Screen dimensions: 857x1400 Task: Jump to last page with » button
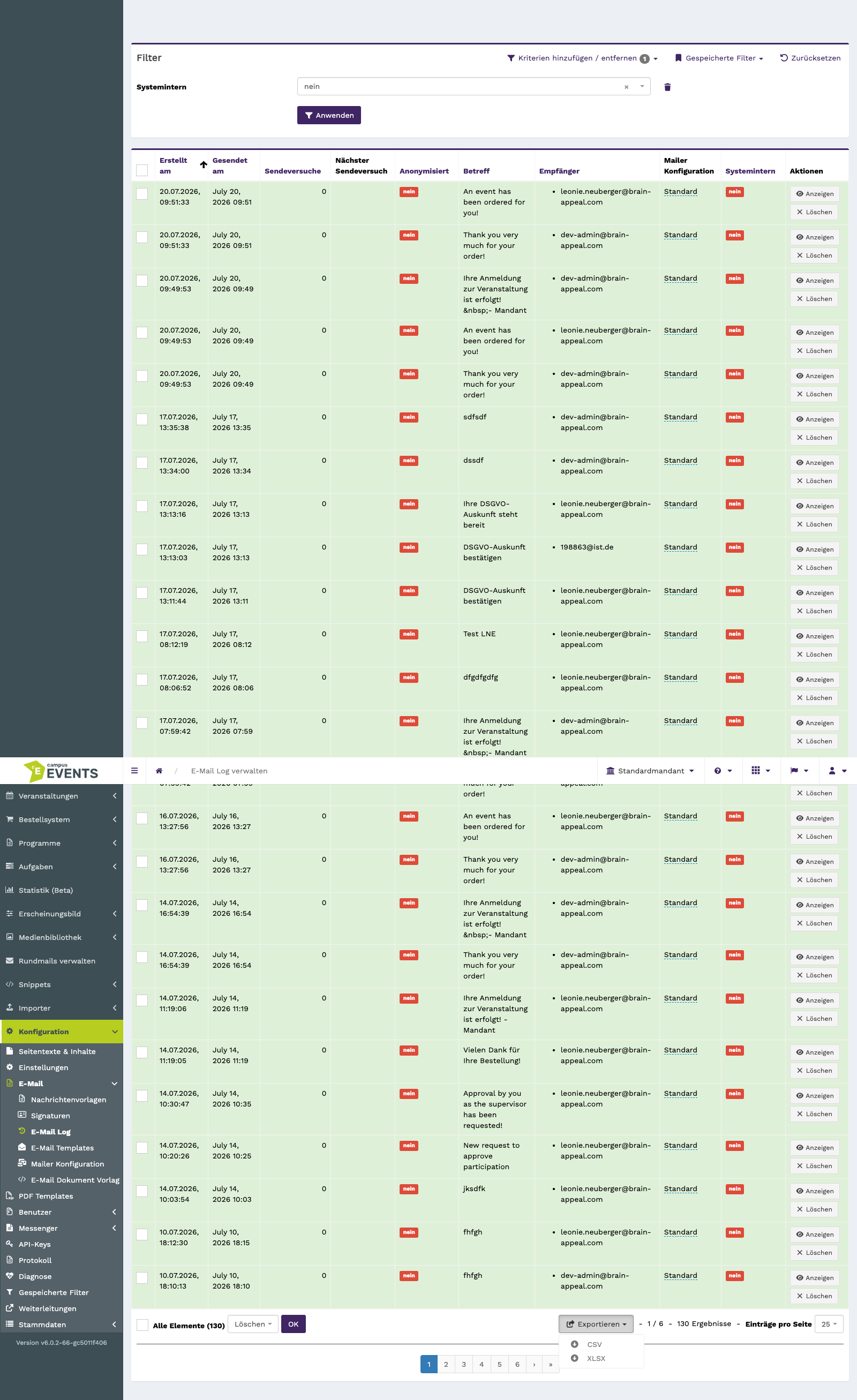click(x=551, y=1364)
